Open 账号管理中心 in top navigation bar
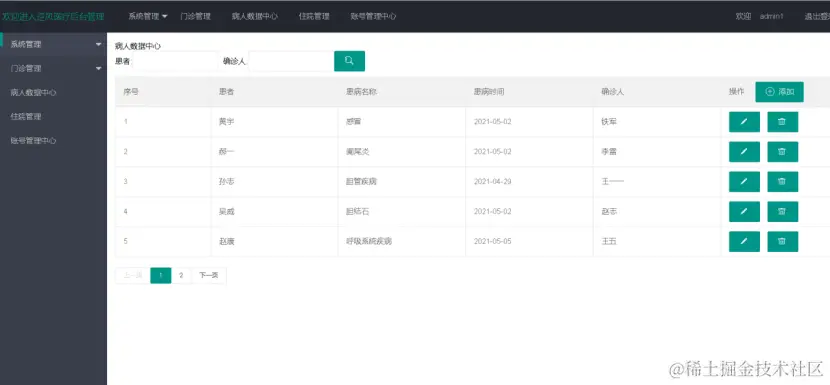The height and width of the screenshot is (385, 830). 373,16
